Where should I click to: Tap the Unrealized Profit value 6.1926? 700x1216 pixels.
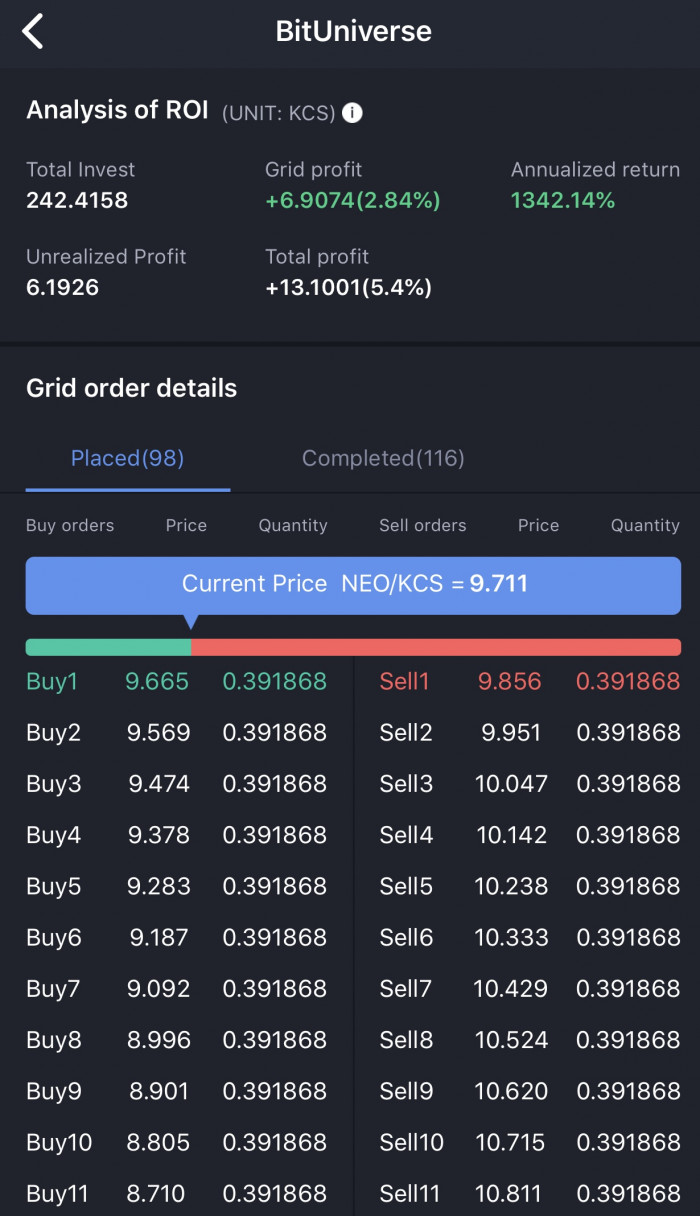tap(62, 288)
